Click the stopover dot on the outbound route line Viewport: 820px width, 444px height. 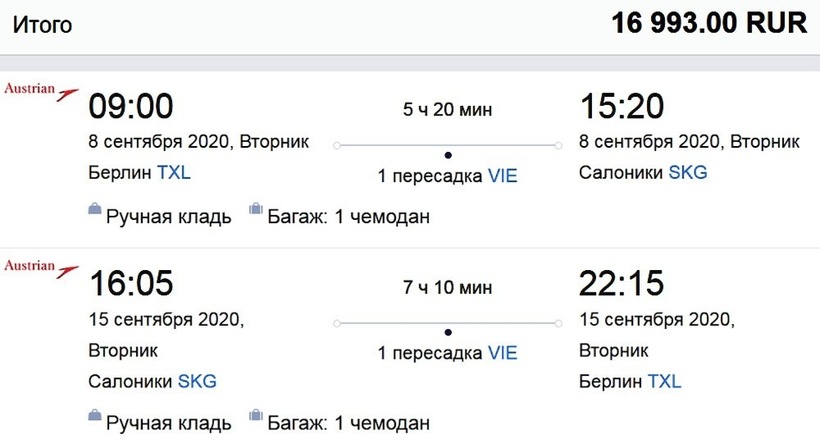click(x=448, y=154)
